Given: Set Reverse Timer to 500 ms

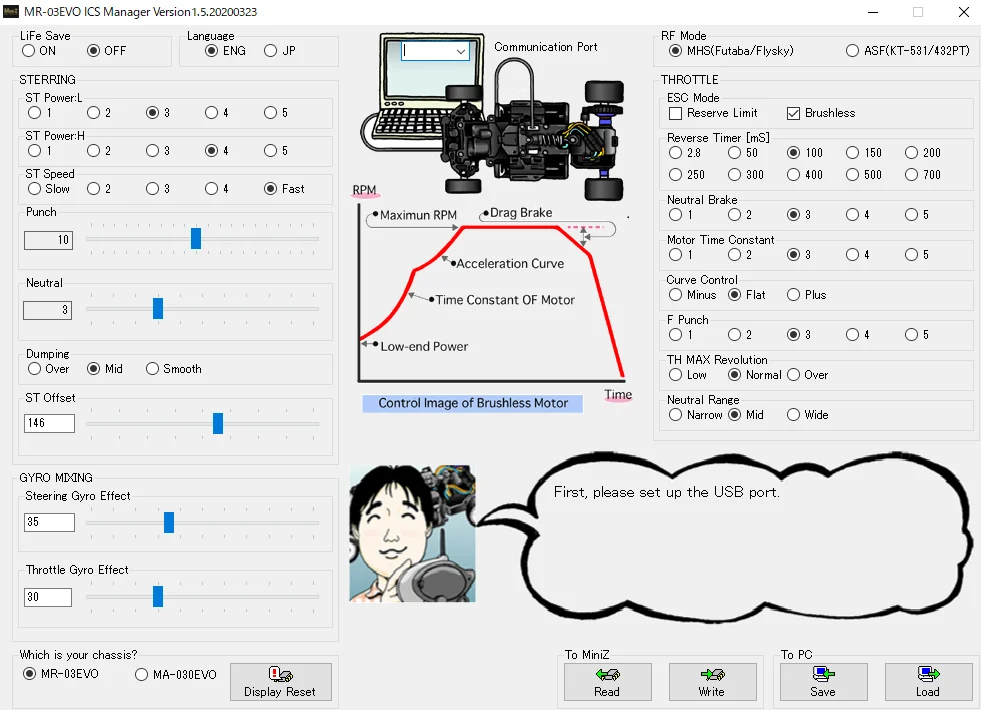Looking at the screenshot, I should point(853,175).
